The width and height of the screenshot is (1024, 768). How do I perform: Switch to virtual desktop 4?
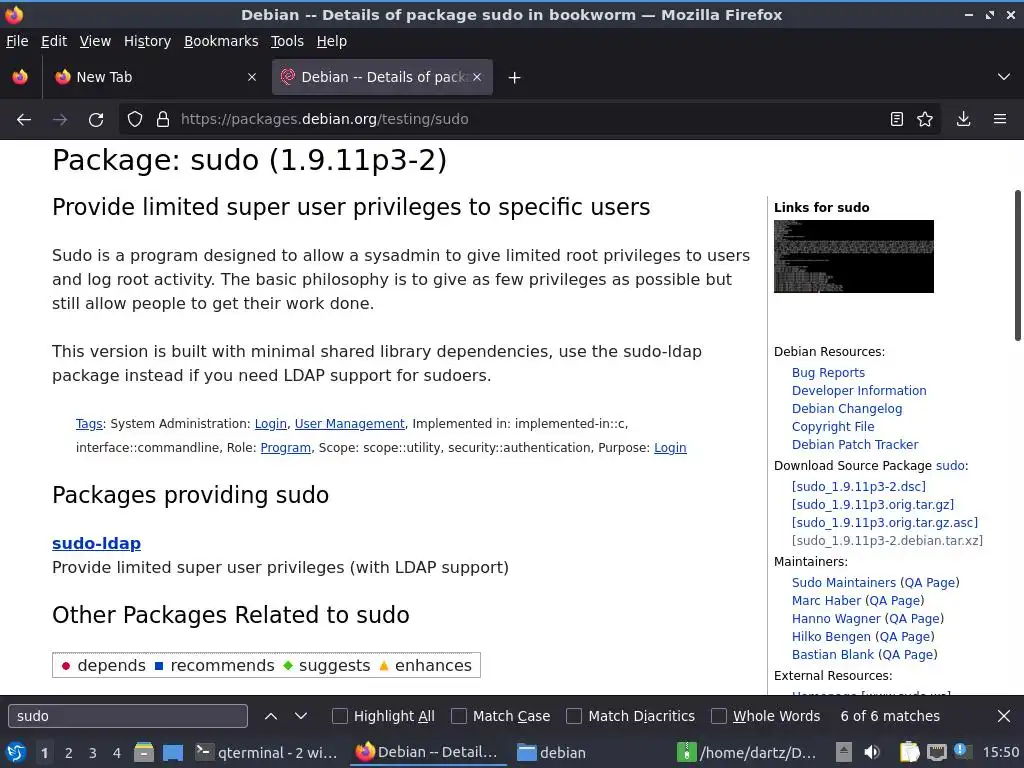tap(117, 753)
